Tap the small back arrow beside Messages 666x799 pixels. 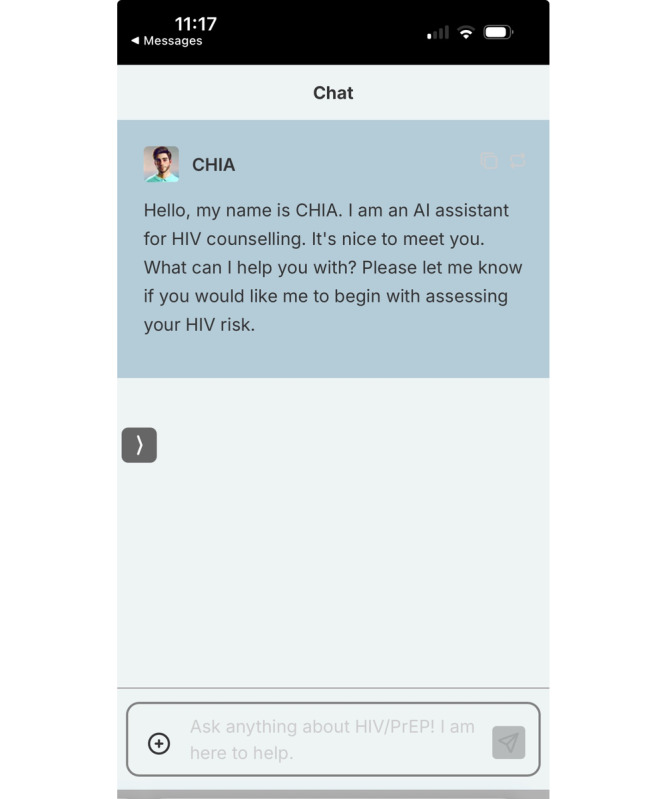pos(135,40)
